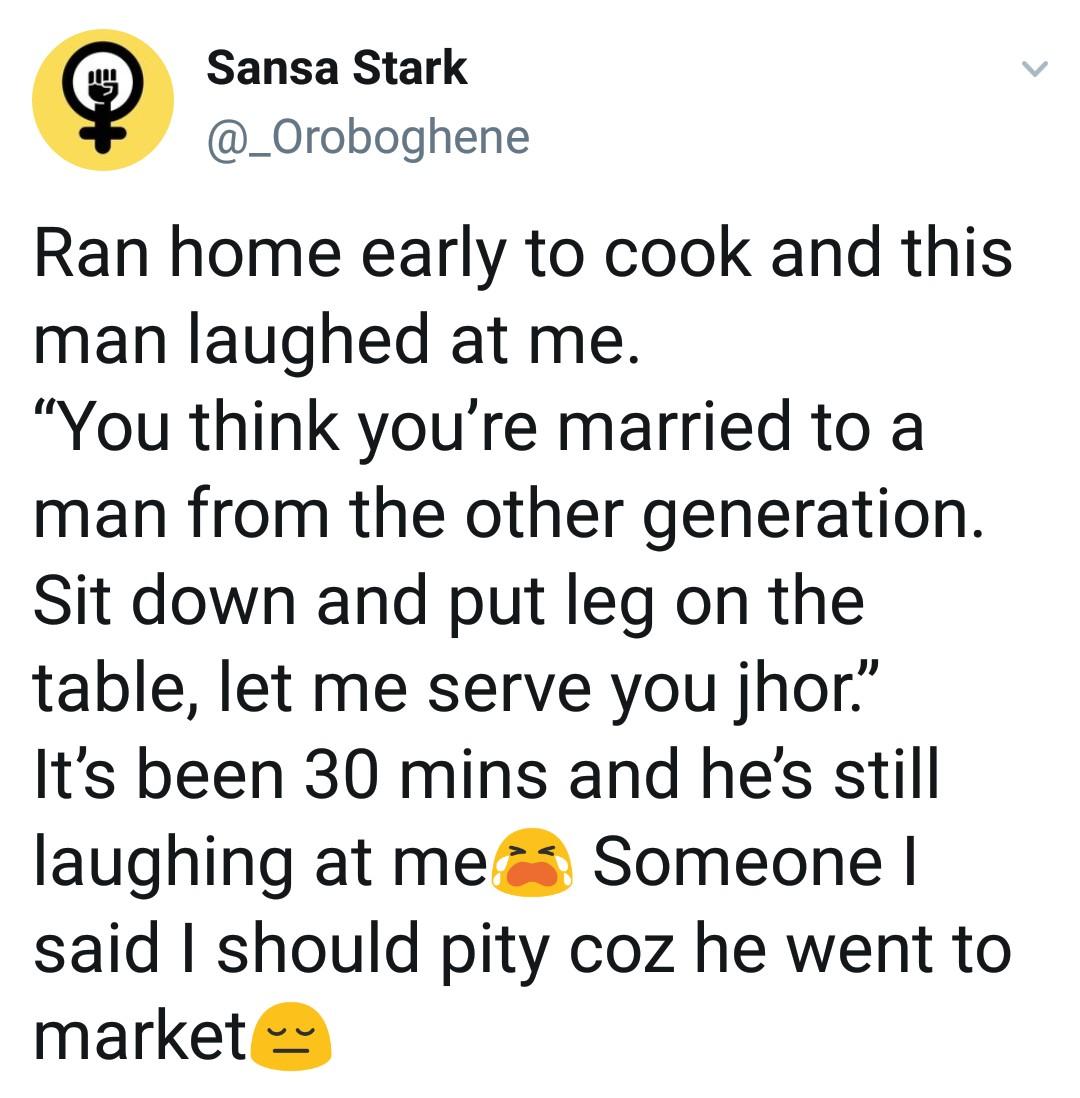Open the tweet options chevron menu
The height and width of the screenshot is (1098, 1080).
[1034, 68]
